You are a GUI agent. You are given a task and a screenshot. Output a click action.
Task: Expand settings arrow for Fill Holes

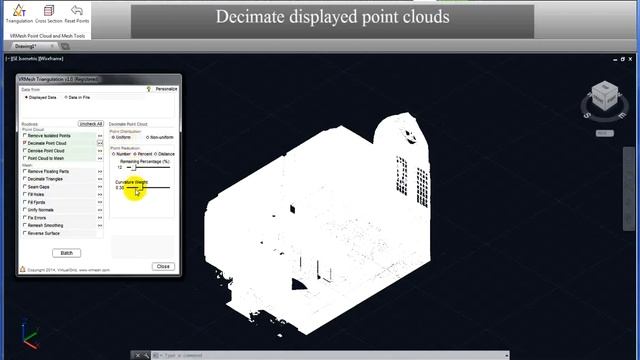(x=100, y=195)
